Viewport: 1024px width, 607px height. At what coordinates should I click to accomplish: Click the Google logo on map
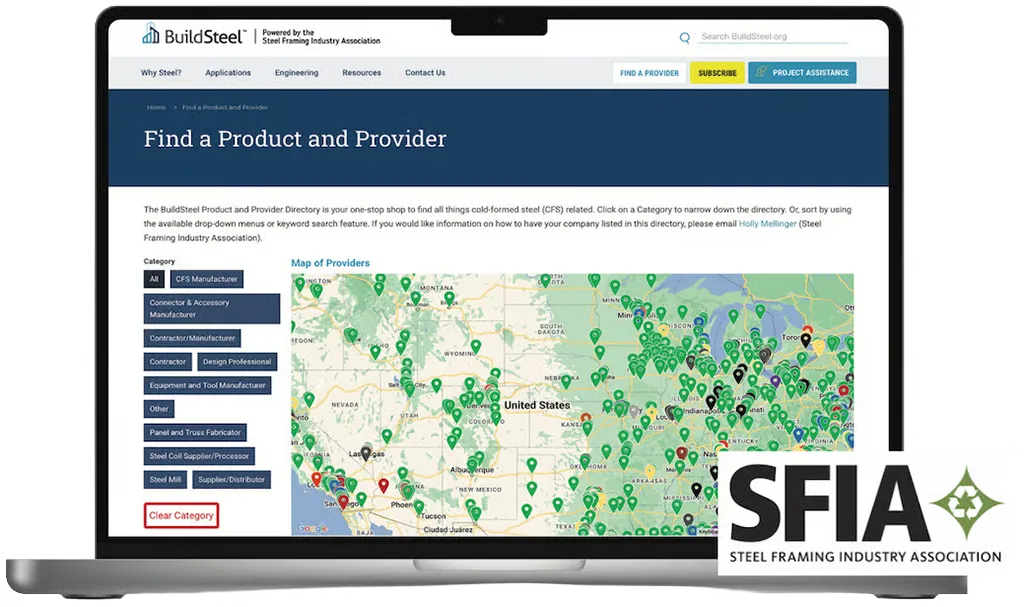[x=312, y=528]
